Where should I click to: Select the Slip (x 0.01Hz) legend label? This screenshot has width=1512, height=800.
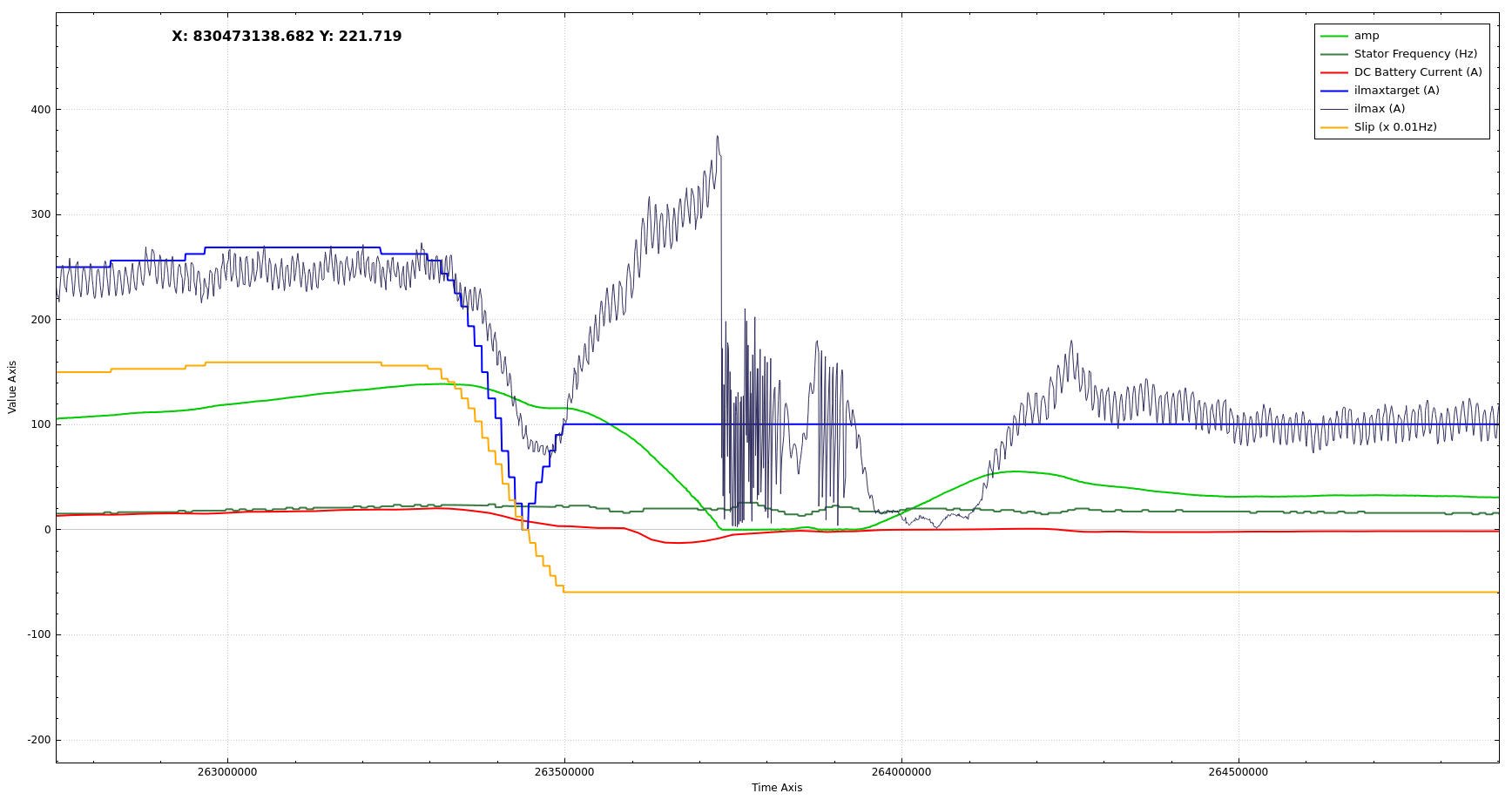pos(1394,127)
